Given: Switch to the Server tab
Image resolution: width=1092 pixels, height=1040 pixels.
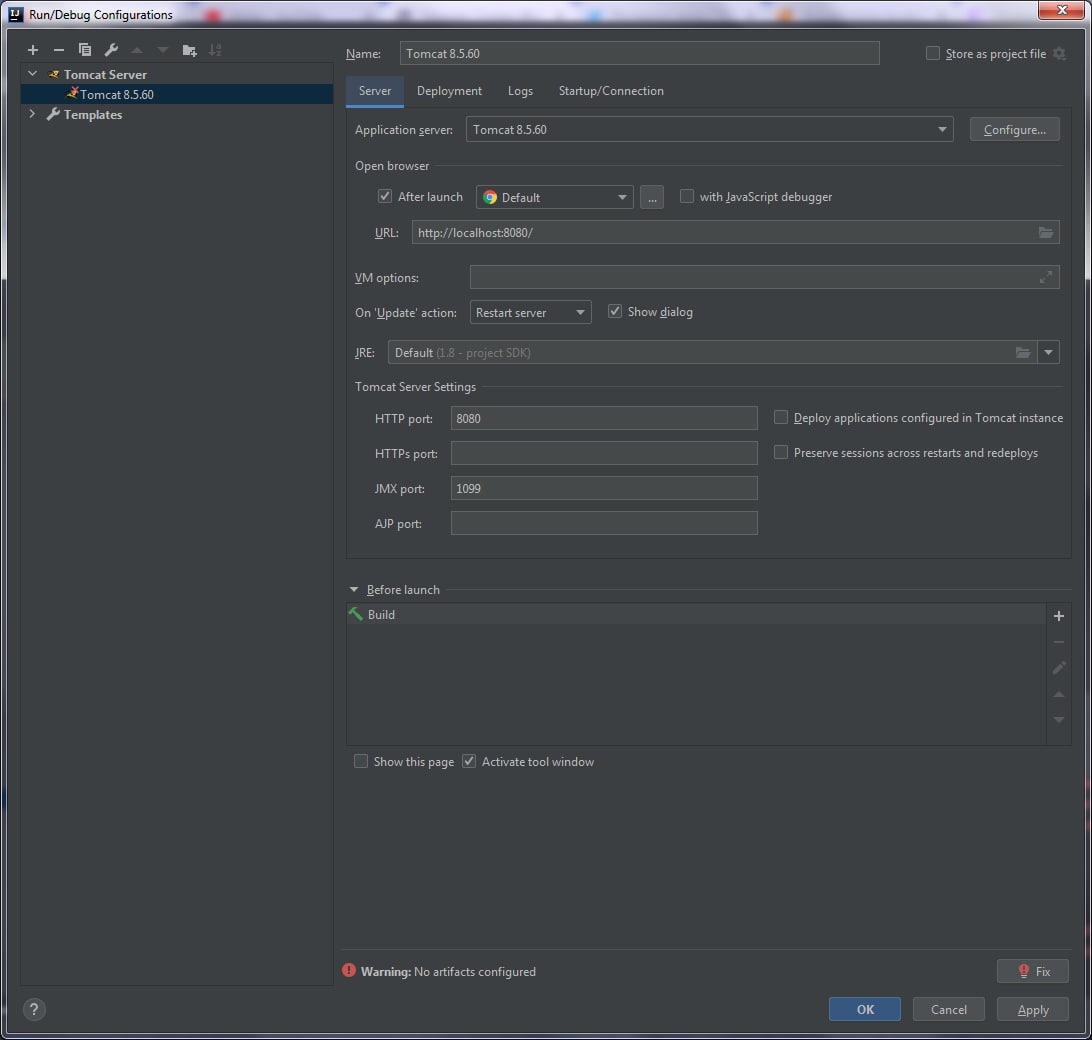Looking at the screenshot, I should click(x=375, y=91).
